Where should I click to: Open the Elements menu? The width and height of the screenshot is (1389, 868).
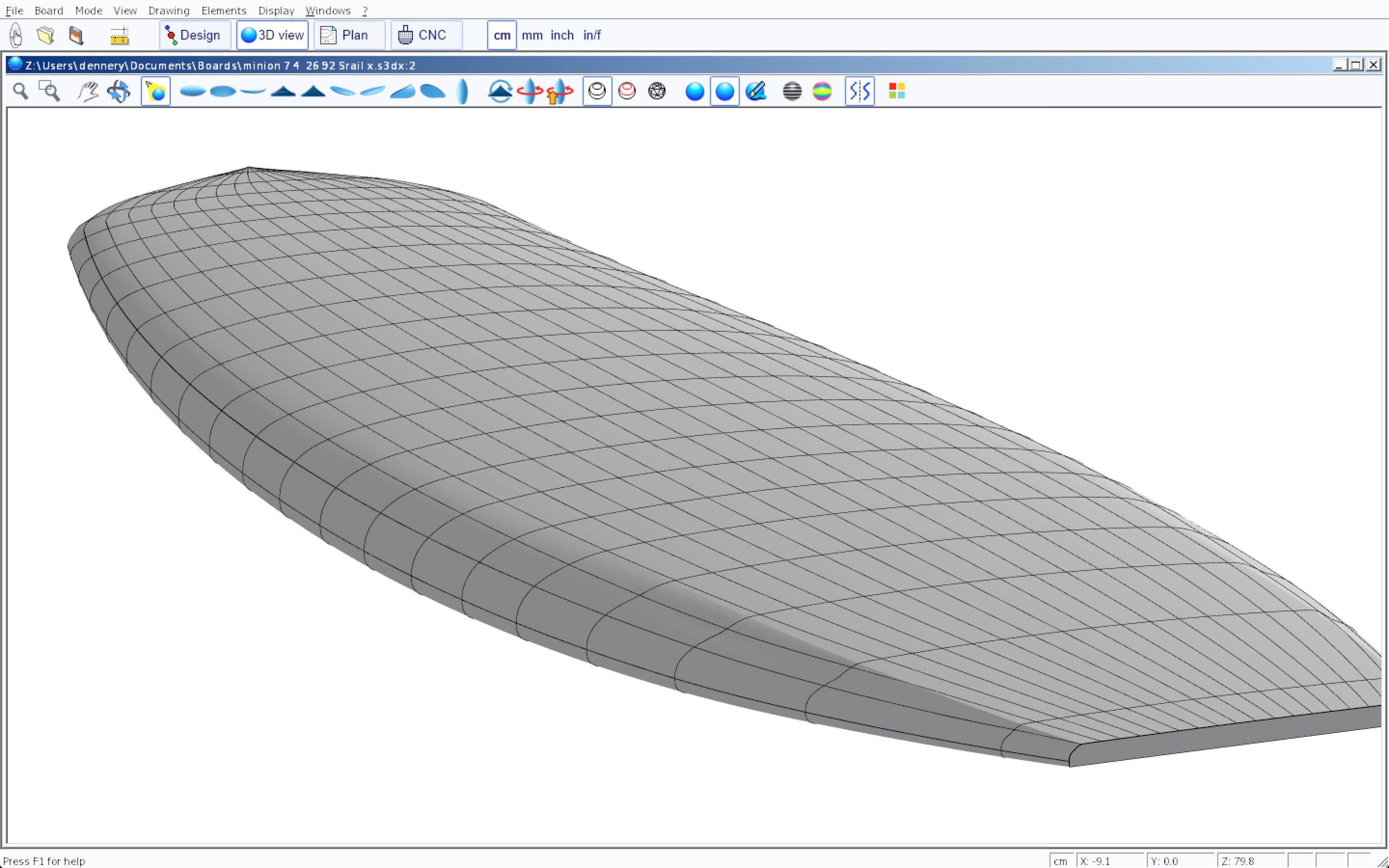[x=224, y=10]
